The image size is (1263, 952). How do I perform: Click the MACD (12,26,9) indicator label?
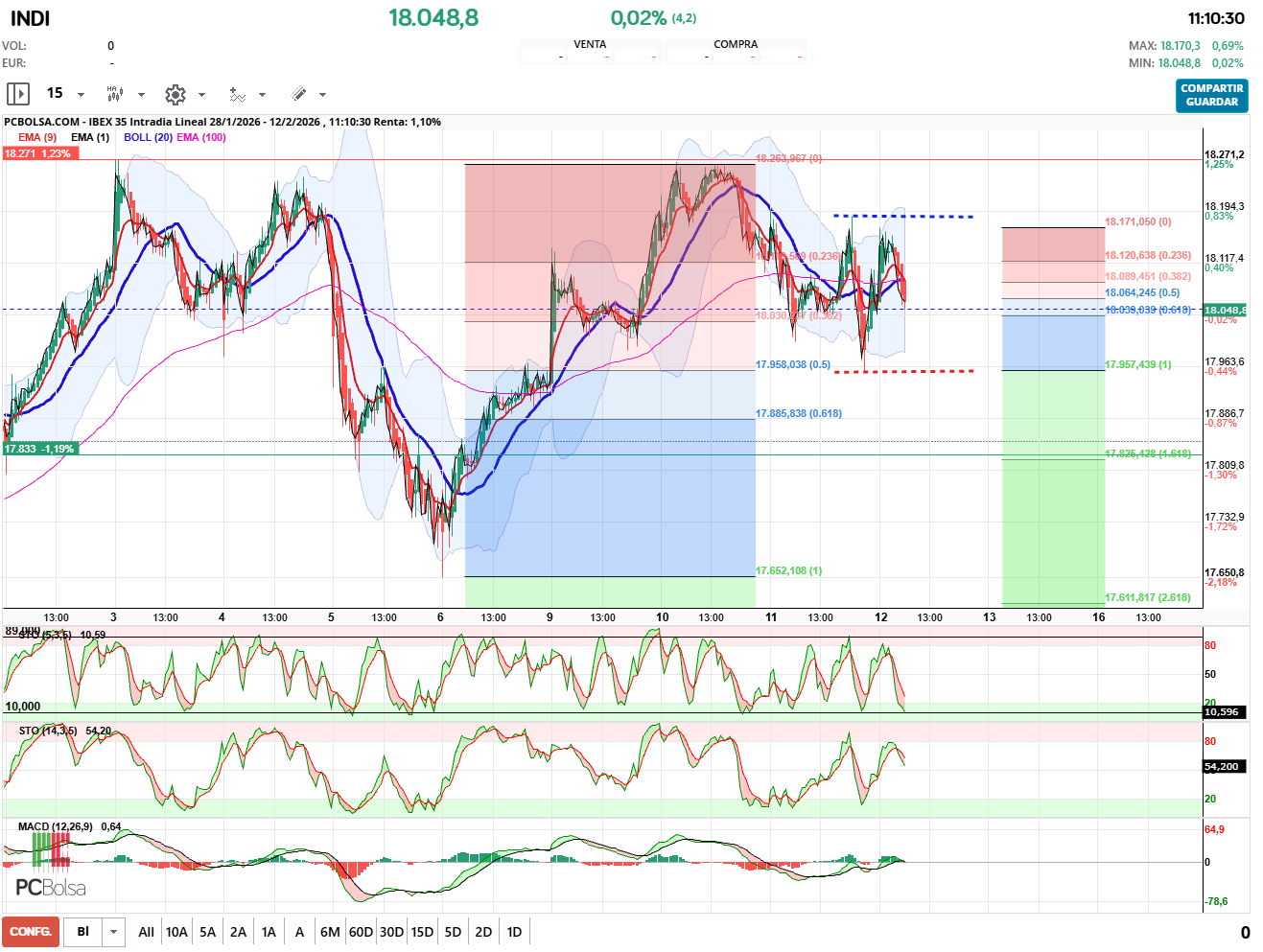56,826
